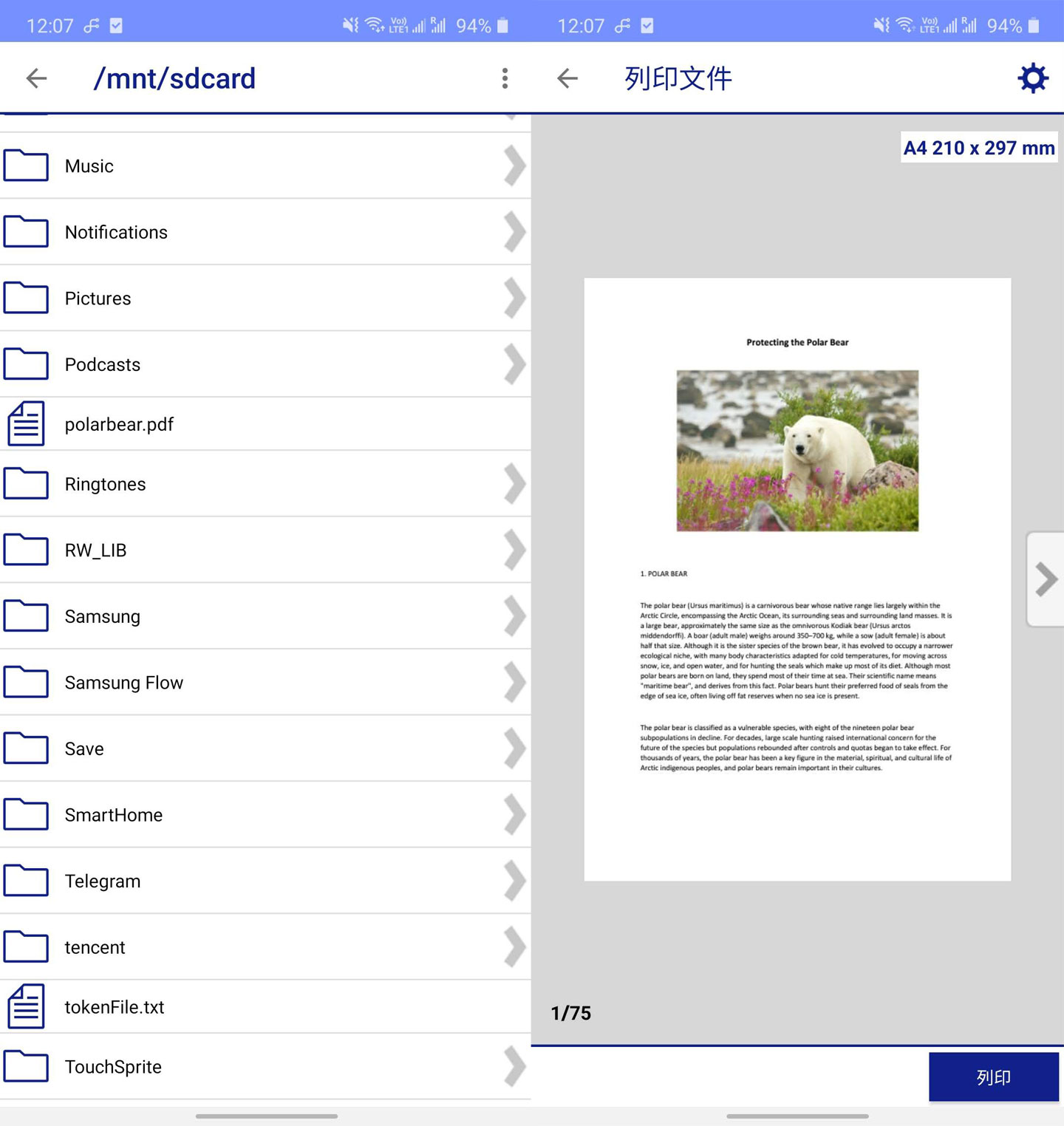Open the Podcasts folder name

coord(103,364)
